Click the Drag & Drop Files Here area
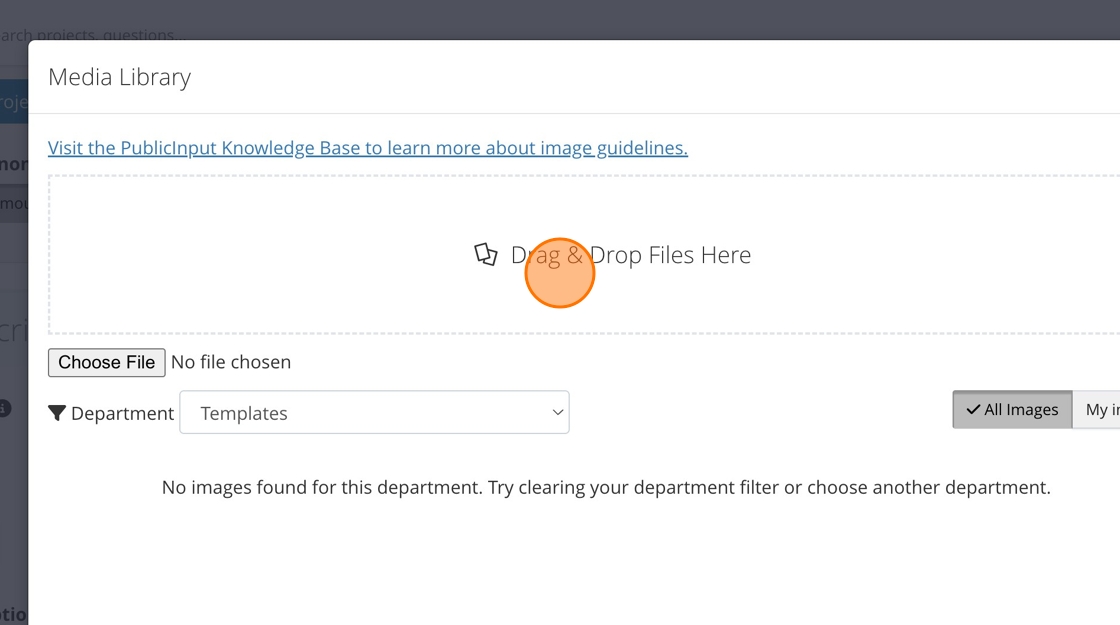1120x625 pixels. [x=630, y=255]
